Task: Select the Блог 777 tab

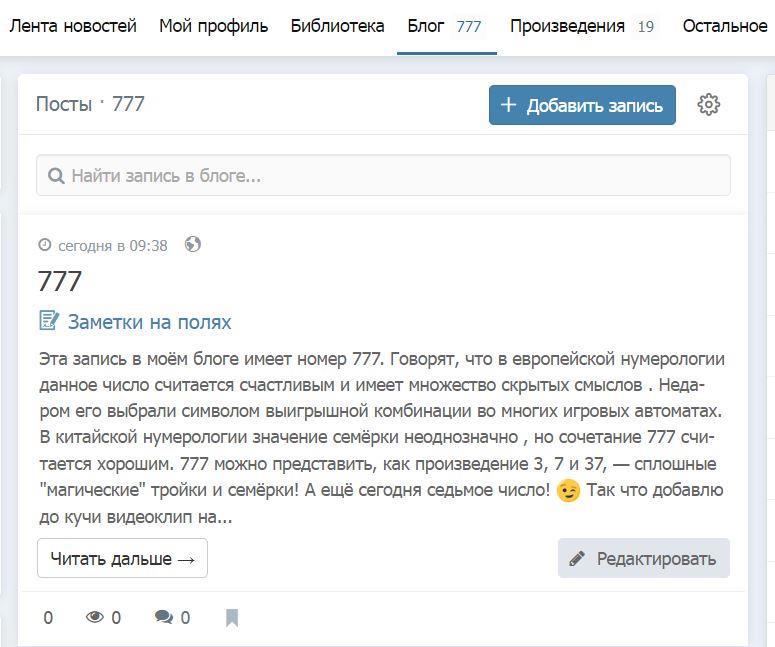Action: [x=445, y=26]
